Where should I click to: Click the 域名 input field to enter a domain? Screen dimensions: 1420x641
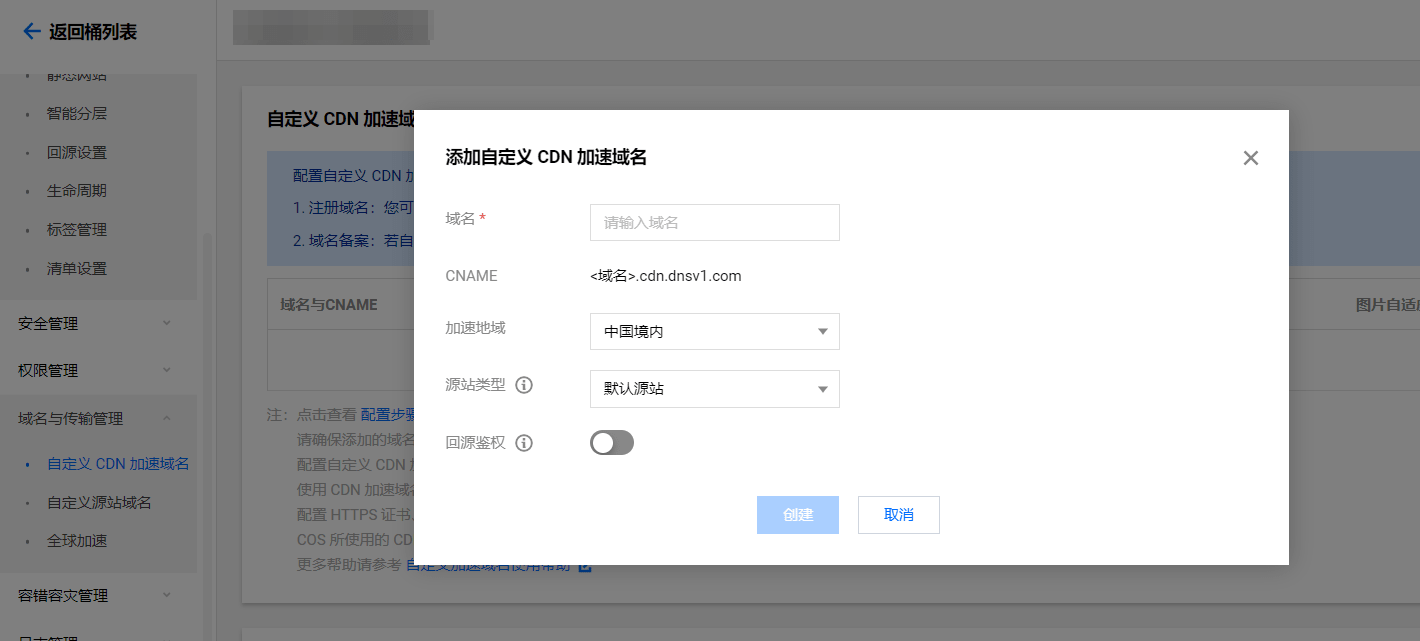click(714, 222)
